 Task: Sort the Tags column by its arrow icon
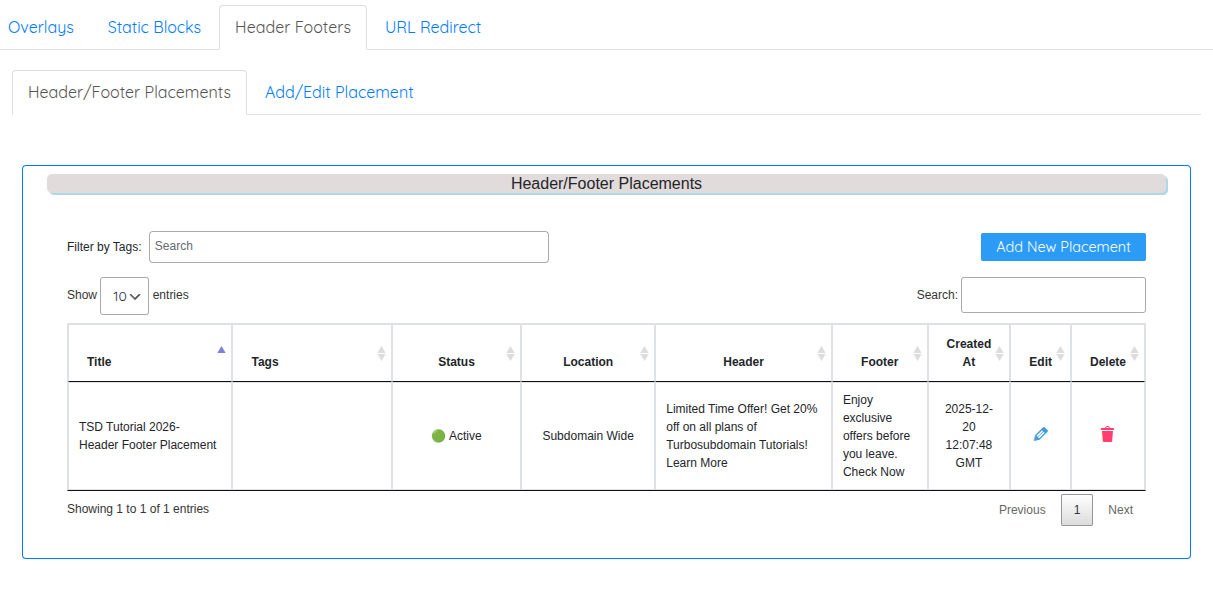[x=383, y=352]
